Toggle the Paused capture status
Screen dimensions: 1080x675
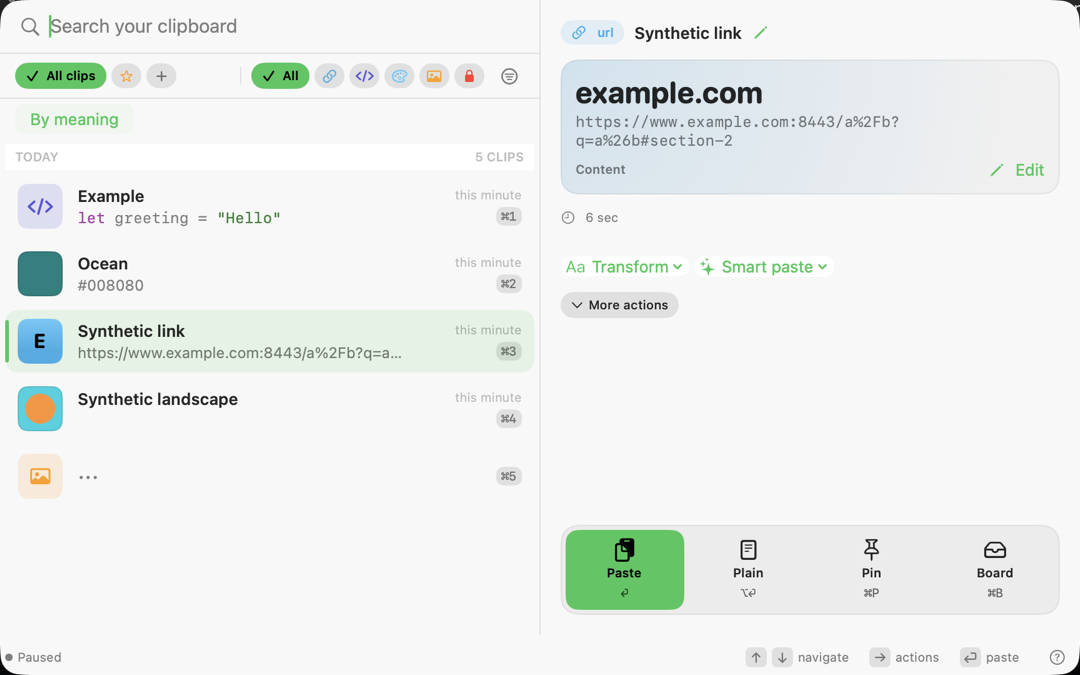34,657
